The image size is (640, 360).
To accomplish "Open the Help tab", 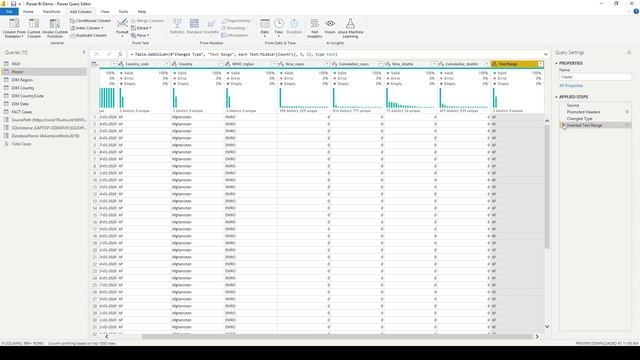I will [142, 11].
